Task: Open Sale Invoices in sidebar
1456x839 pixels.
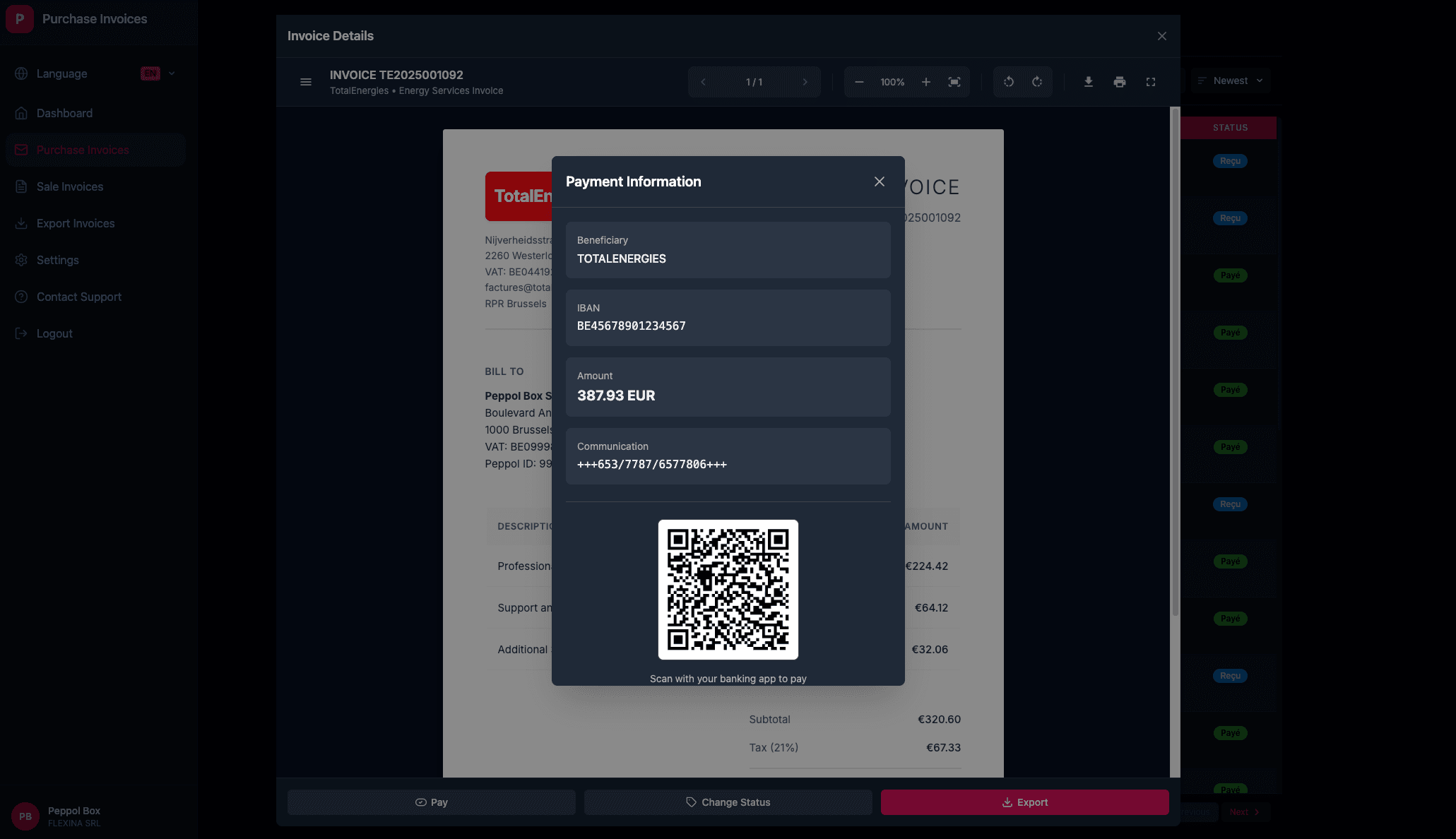Action: [95, 186]
